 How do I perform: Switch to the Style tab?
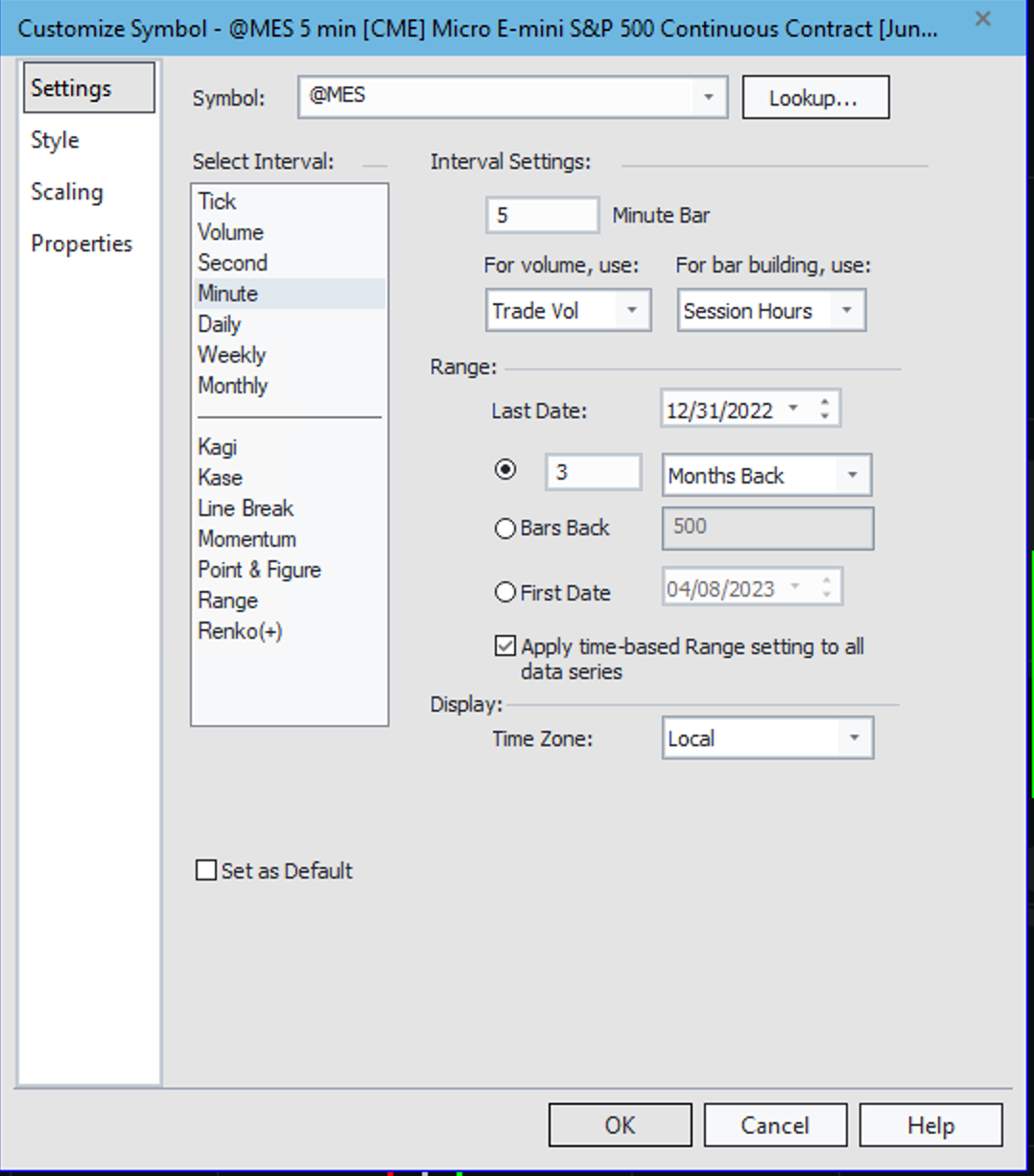coord(55,140)
